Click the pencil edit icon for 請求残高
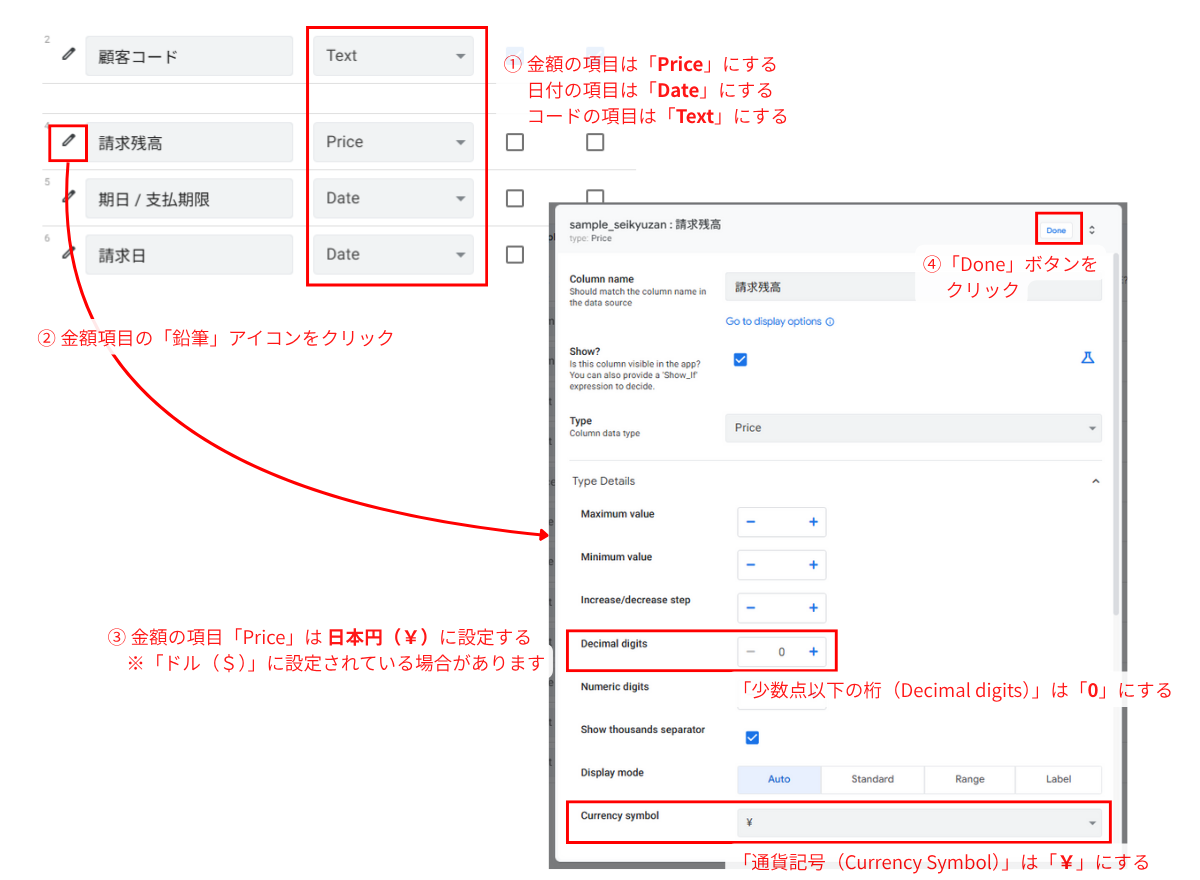Image resolution: width=1200 pixels, height=880 pixels. tap(67, 142)
